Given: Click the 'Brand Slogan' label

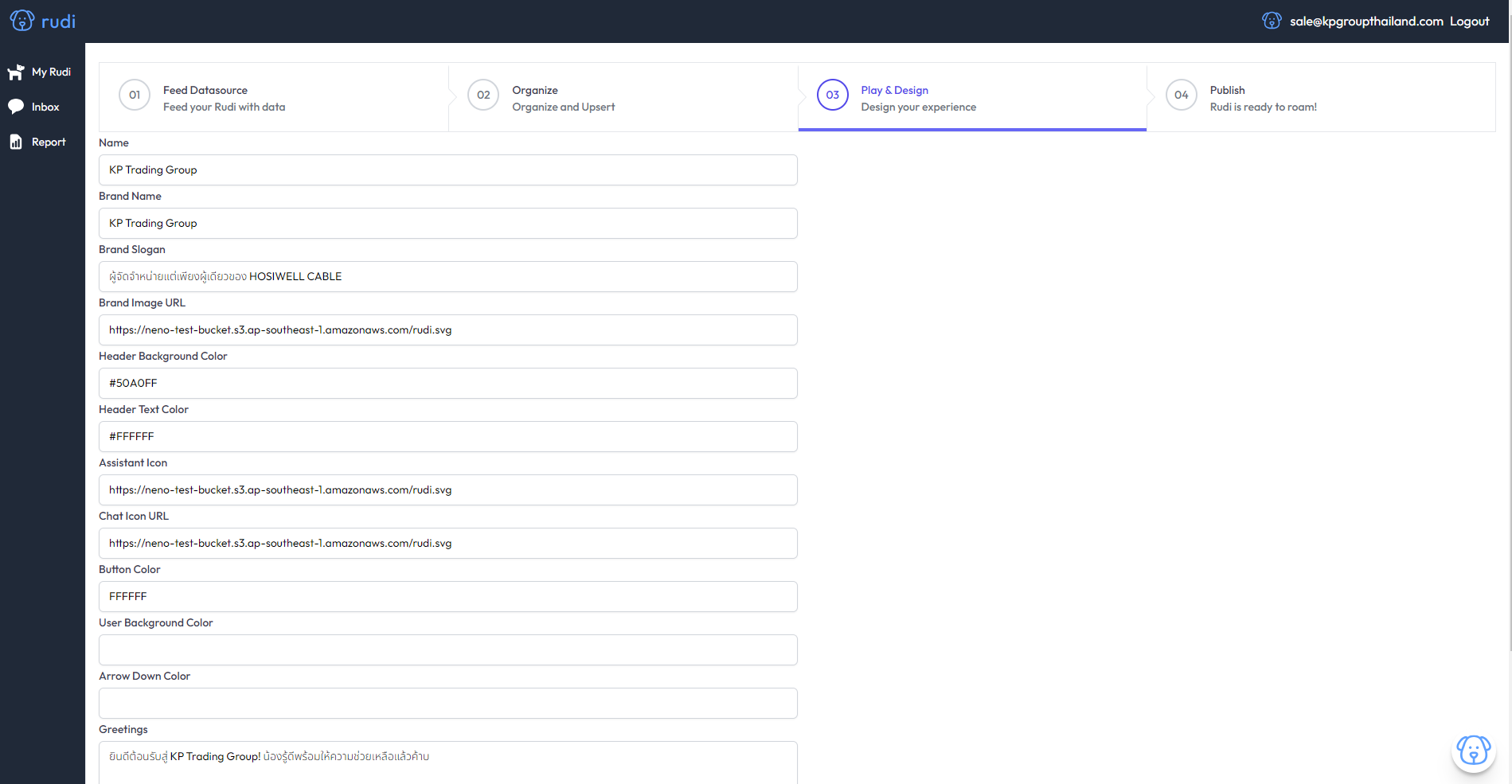Looking at the screenshot, I should click(132, 250).
